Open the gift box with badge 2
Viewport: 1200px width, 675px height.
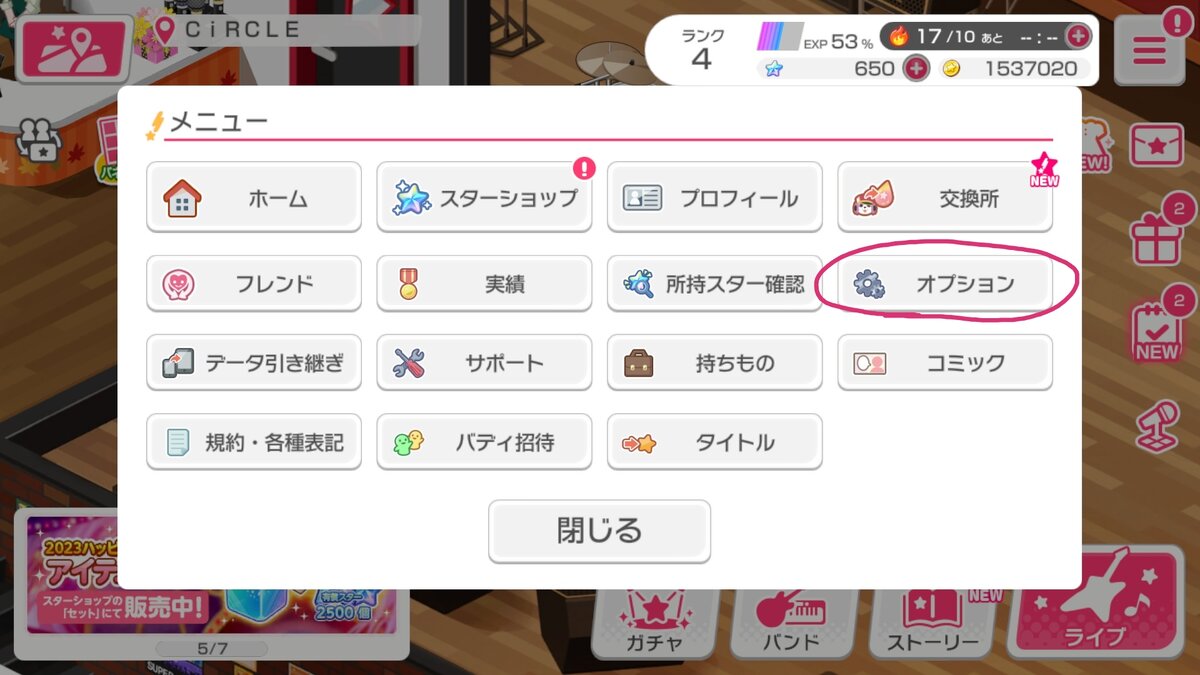tap(1157, 238)
